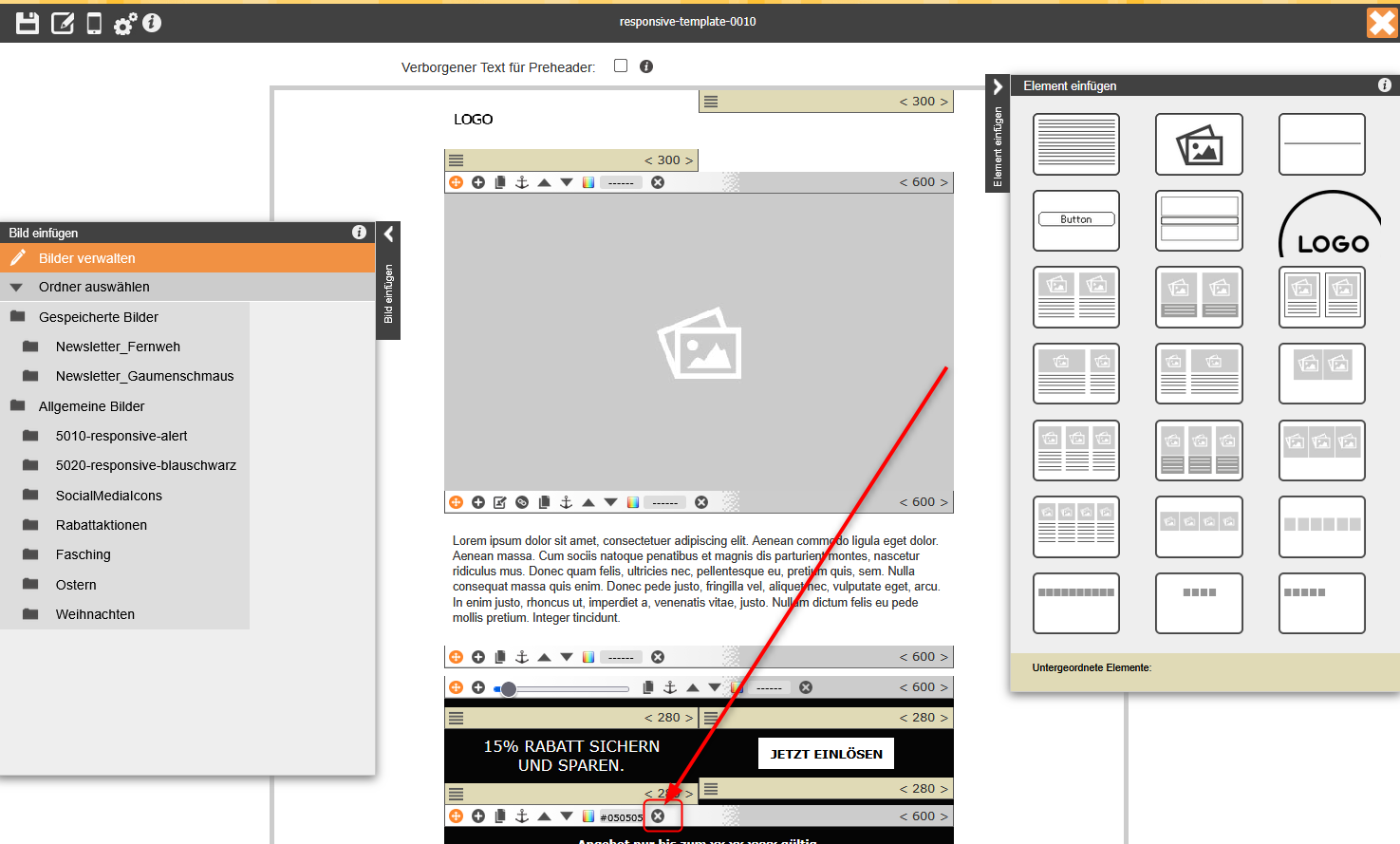Insert the Button element from the panel
This screenshot has height=844, width=1400.
[1075, 220]
